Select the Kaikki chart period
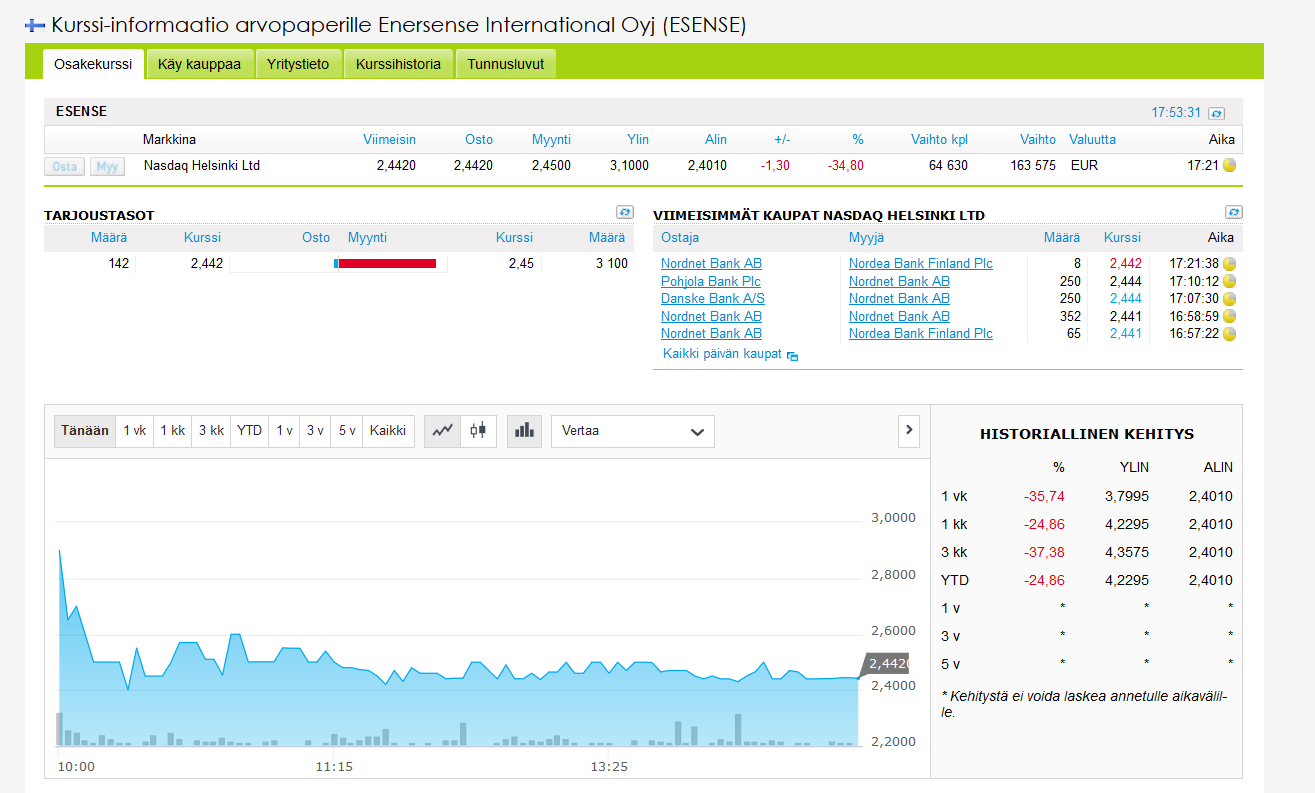The height and width of the screenshot is (793, 1315). pyautogui.click(x=388, y=430)
